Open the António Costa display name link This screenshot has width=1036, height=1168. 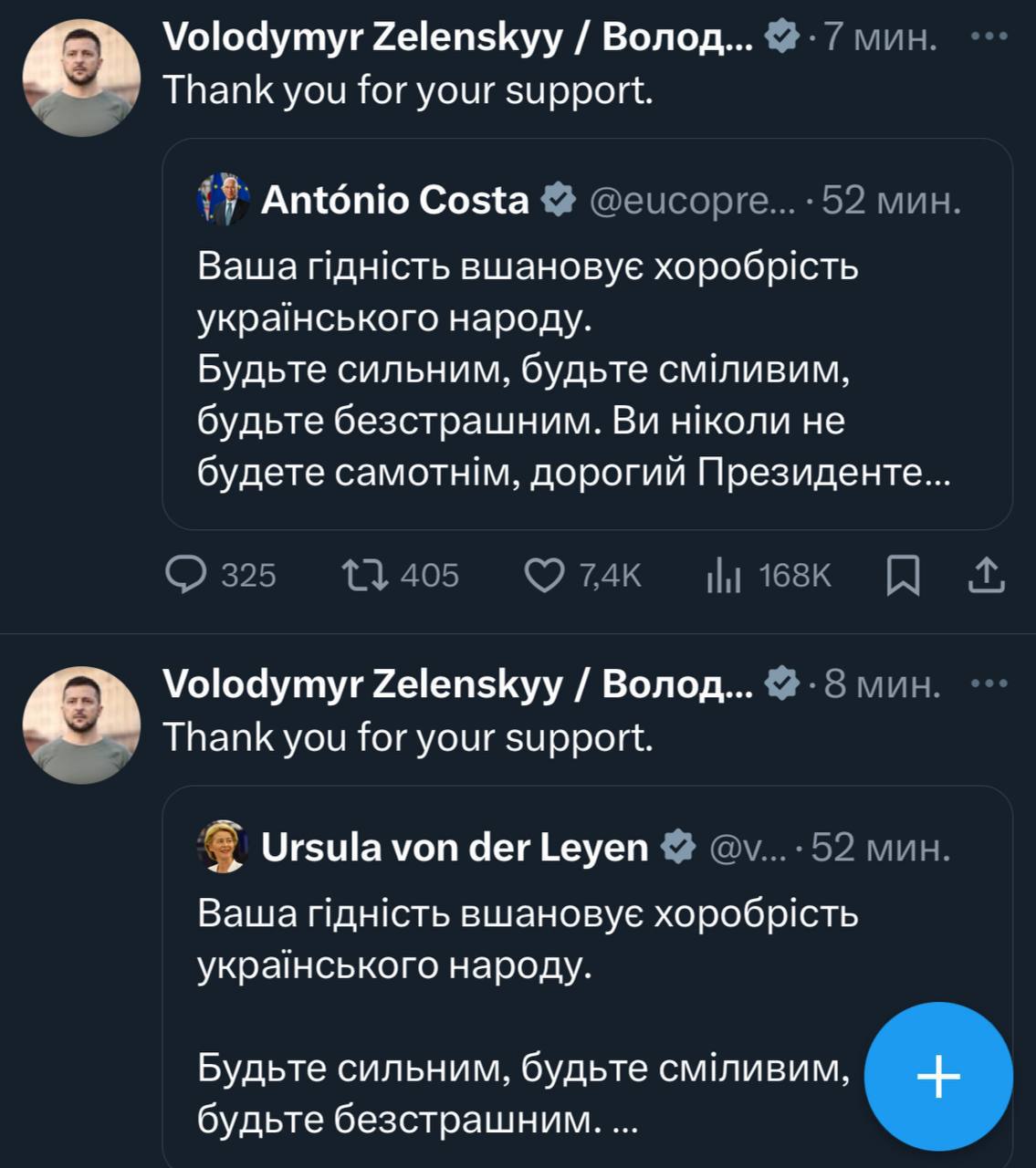pyautogui.click(x=394, y=199)
